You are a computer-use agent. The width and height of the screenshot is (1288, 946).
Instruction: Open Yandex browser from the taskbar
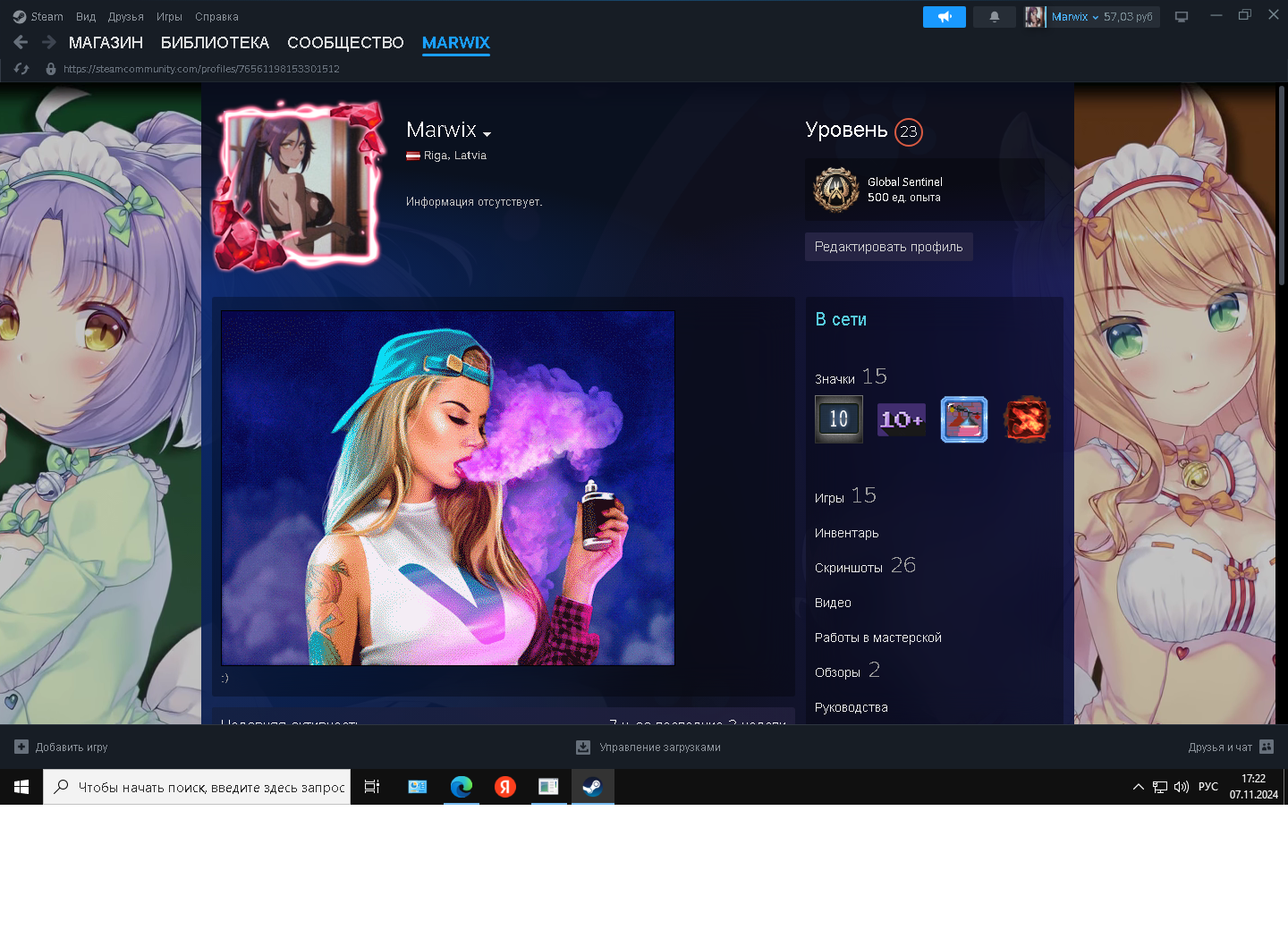point(505,787)
